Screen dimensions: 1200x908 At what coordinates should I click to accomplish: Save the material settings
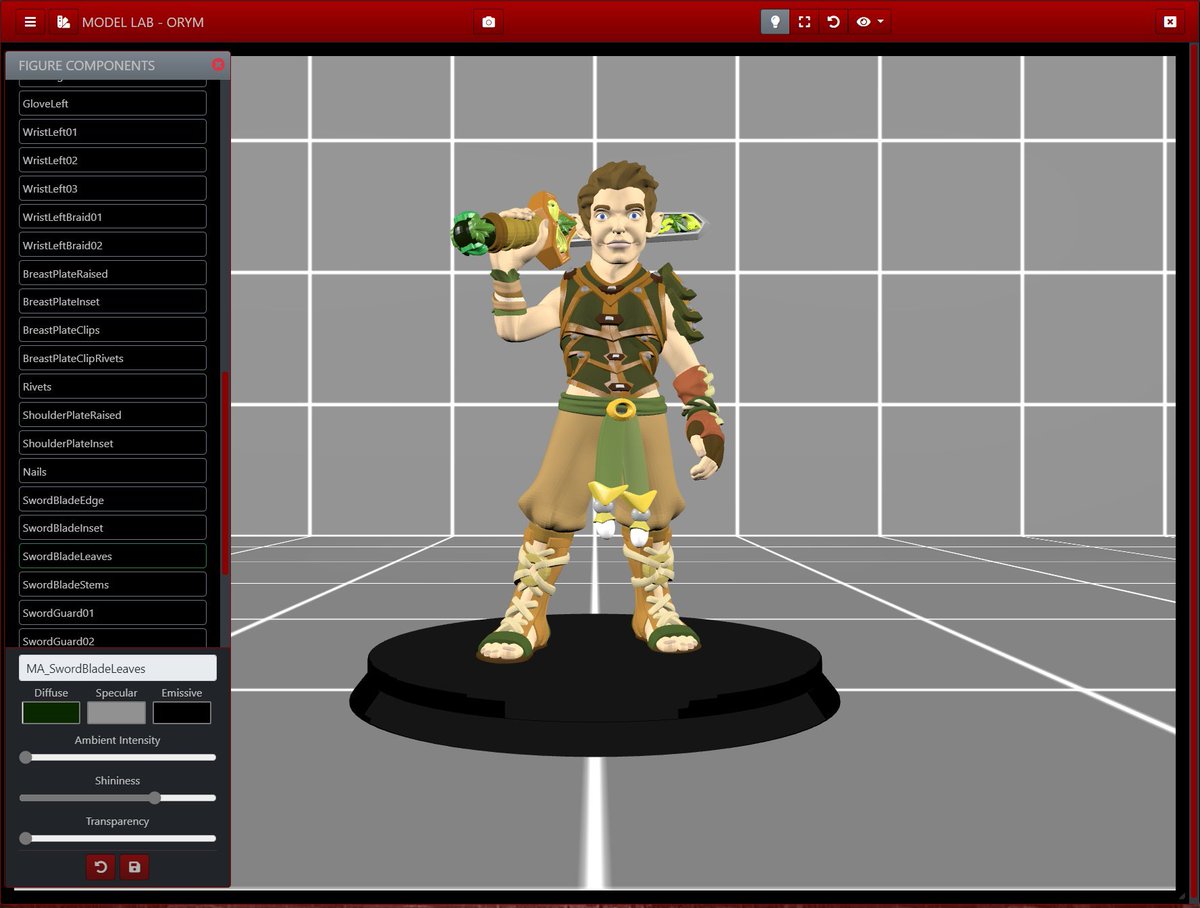coord(135,866)
